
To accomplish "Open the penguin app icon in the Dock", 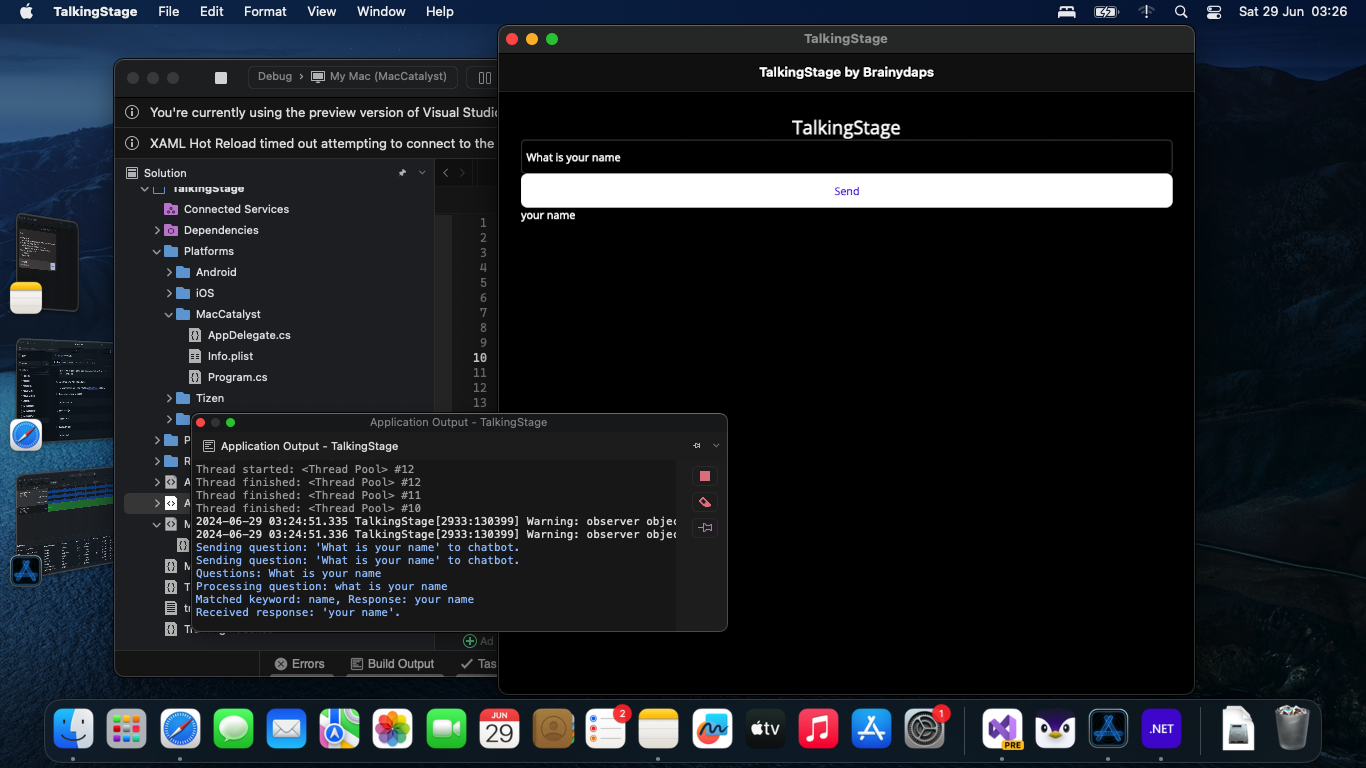I will pyautogui.click(x=1055, y=729).
